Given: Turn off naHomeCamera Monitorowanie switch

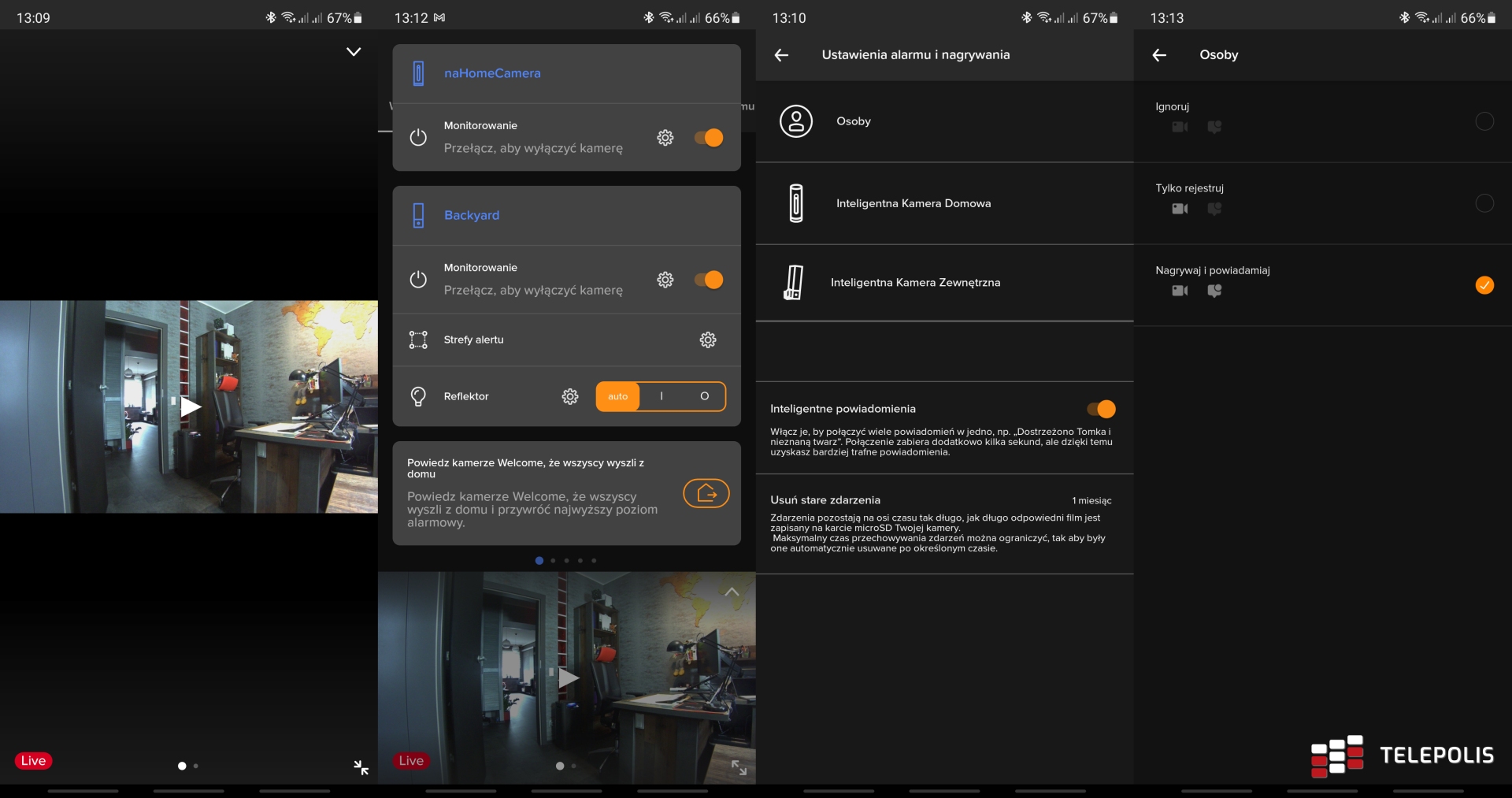Looking at the screenshot, I should click(x=709, y=138).
